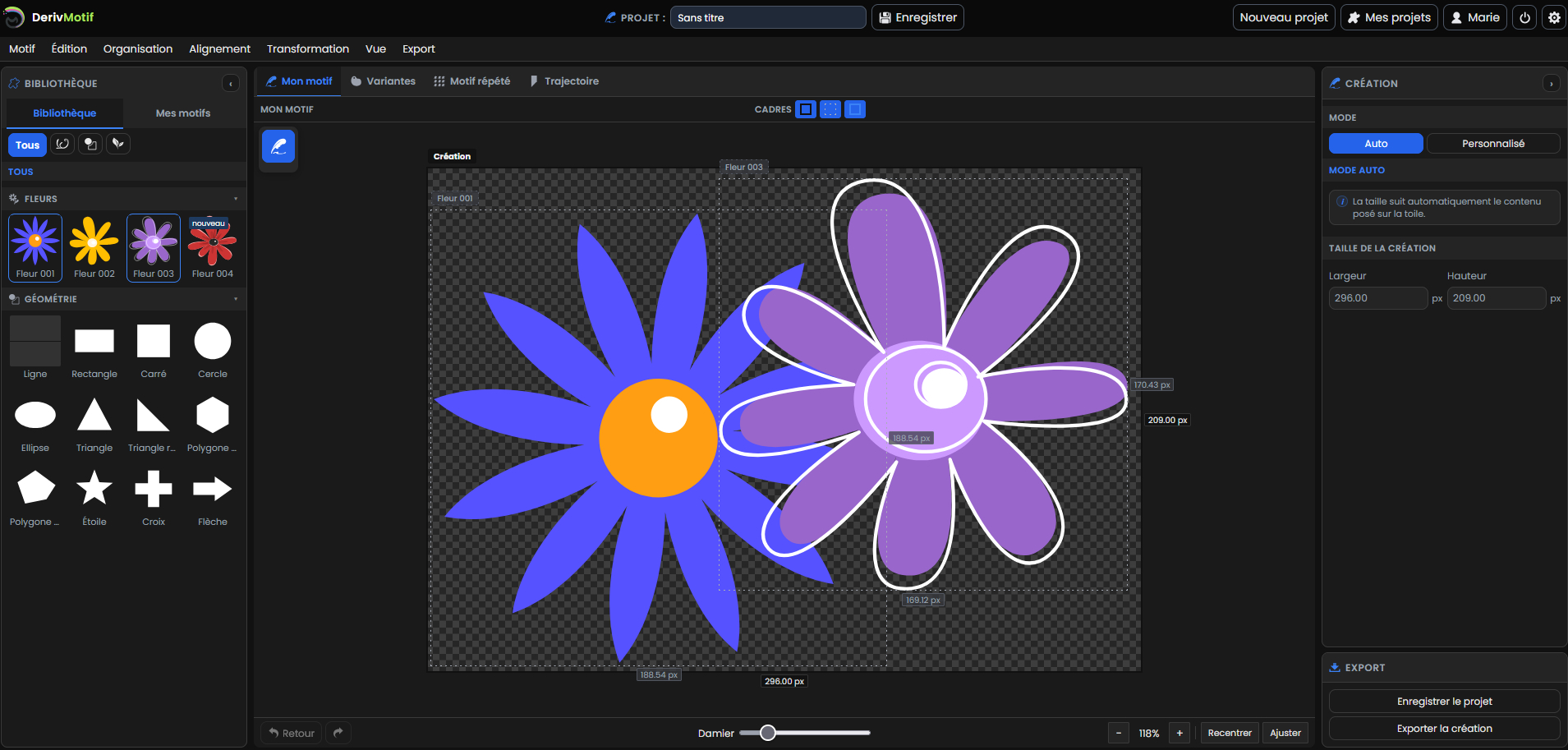Click the zoom-in plus button
This screenshot has height=750, width=1568.
pos(1179,733)
